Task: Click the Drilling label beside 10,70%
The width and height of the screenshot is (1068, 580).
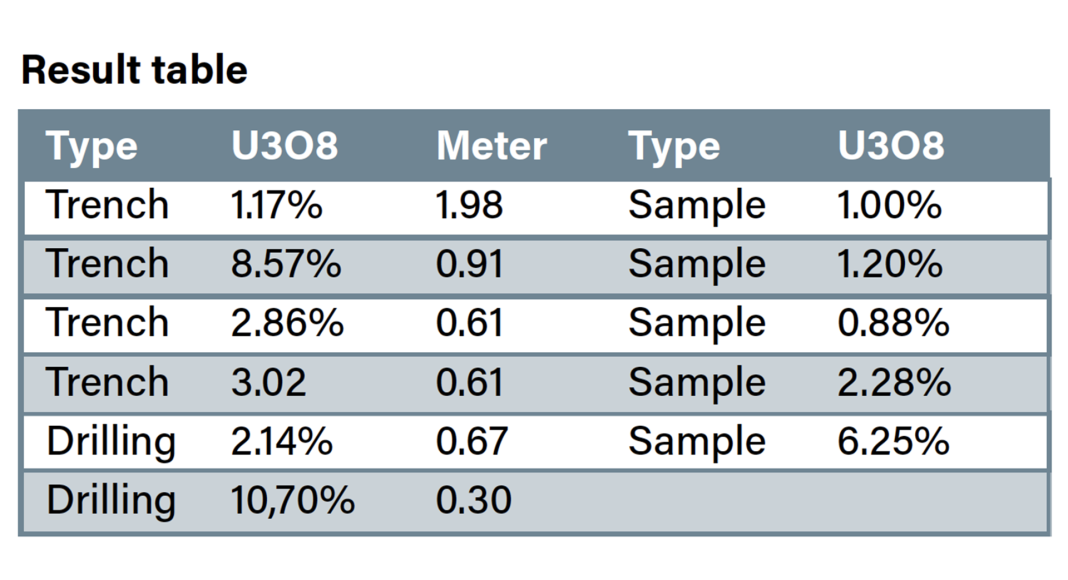Action: click(x=110, y=500)
